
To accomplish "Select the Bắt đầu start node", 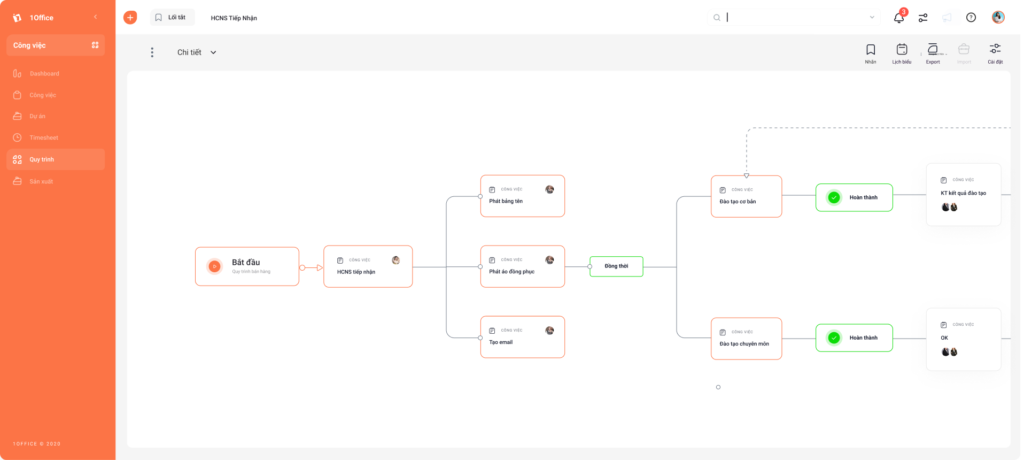I will point(247,267).
